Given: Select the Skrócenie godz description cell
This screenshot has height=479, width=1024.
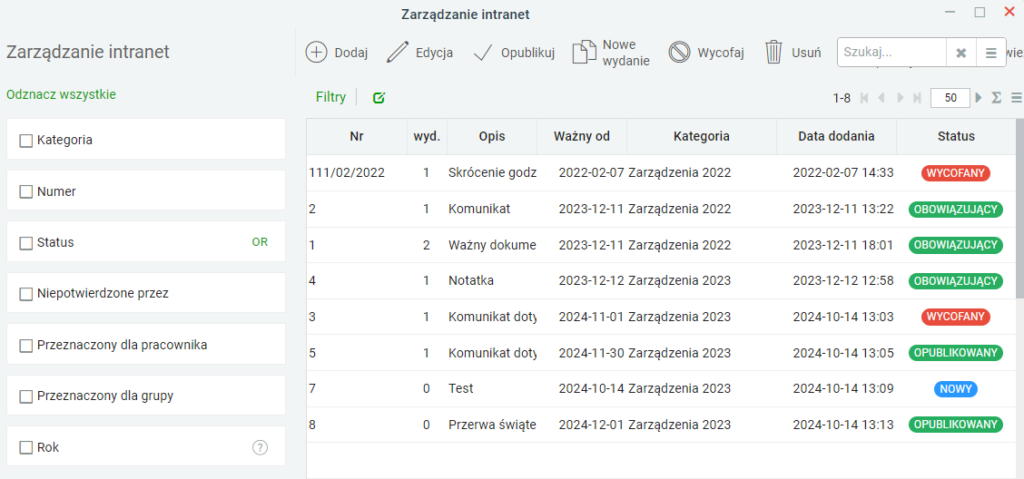Looking at the screenshot, I should click(x=492, y=173).
